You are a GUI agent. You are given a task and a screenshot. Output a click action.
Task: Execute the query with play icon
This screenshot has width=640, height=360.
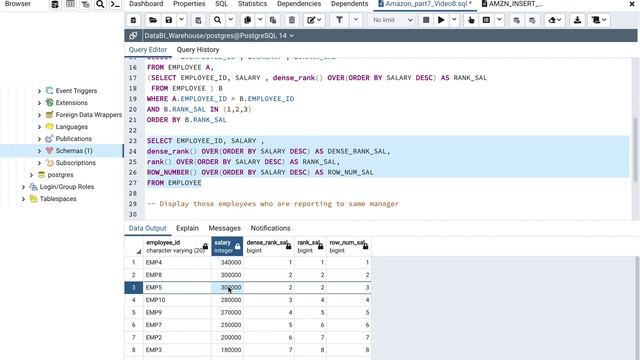point(441,20)
